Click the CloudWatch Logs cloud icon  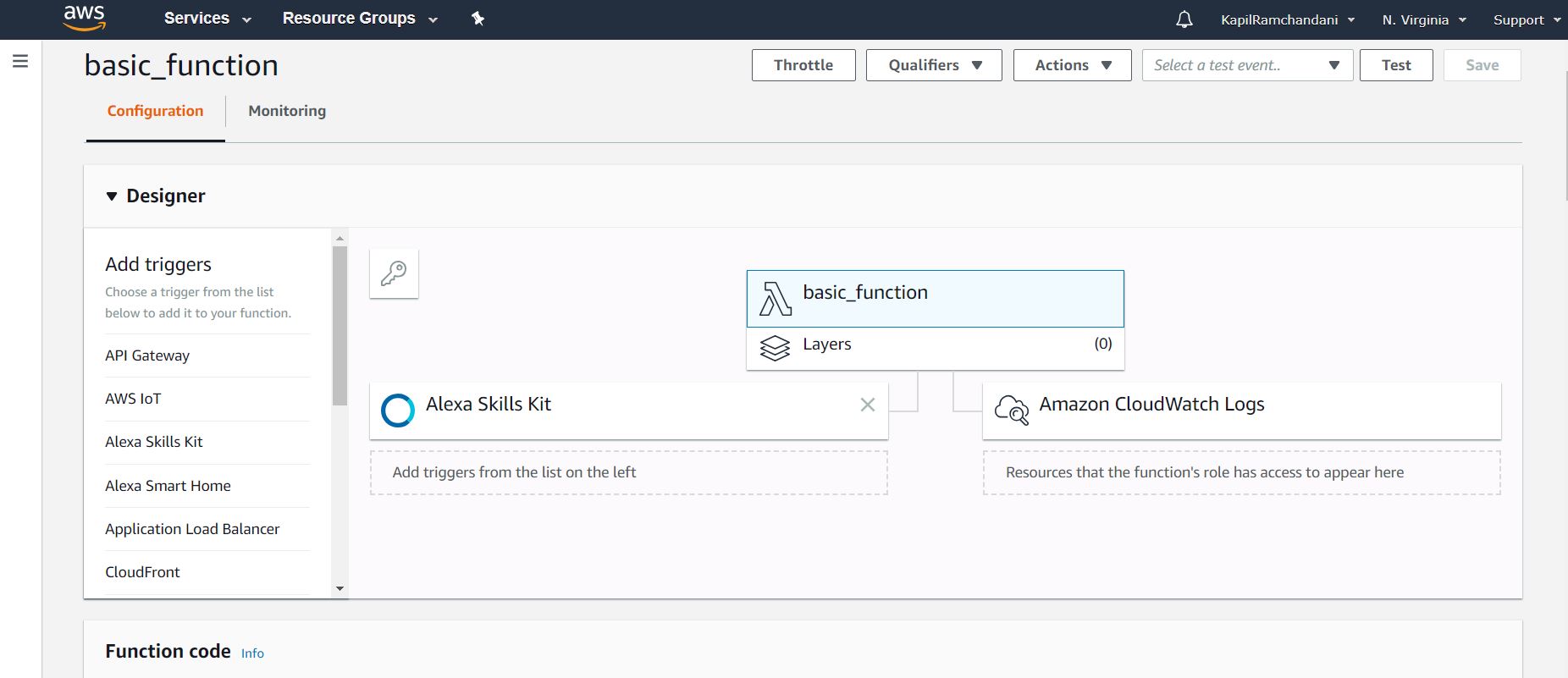tap(1012, 410)
